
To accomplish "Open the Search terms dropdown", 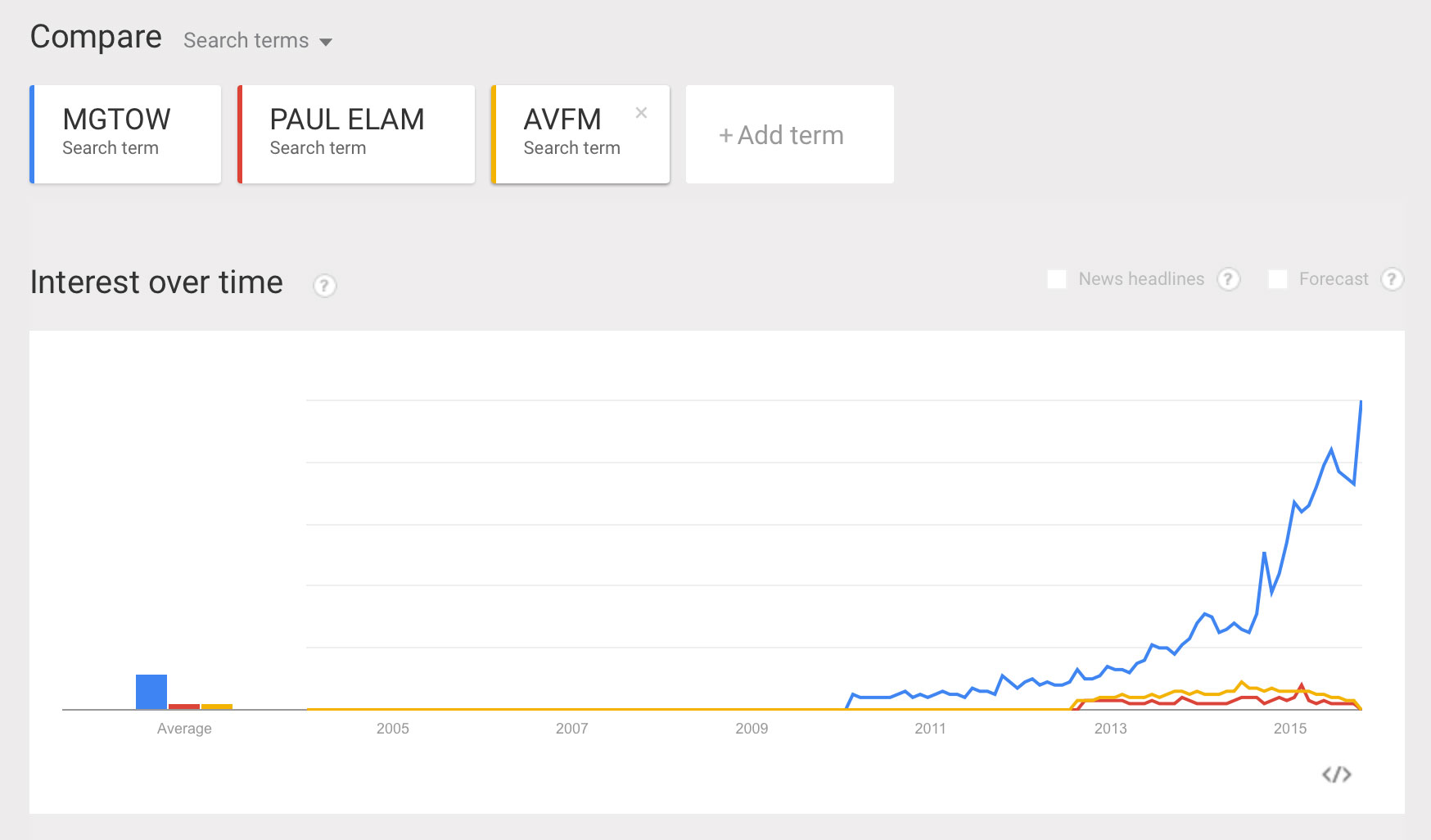I will [257, 41].
